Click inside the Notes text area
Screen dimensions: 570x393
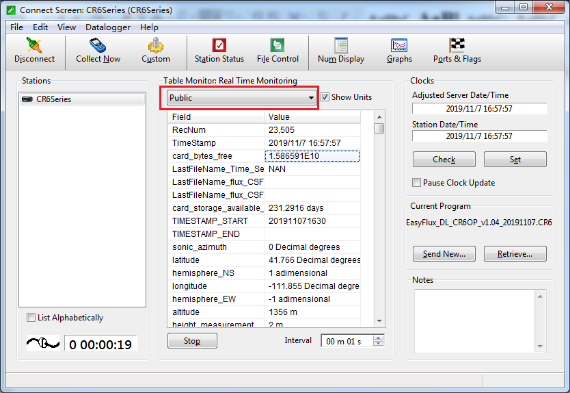[475, 321]
